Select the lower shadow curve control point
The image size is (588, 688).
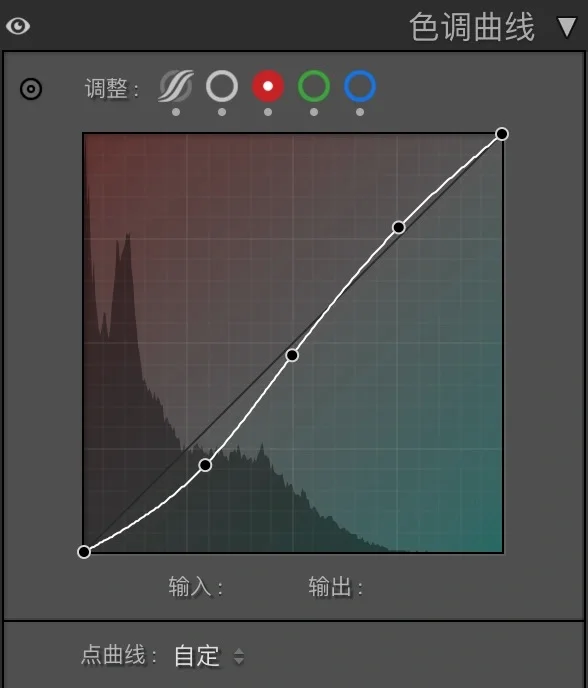[205, 465]
